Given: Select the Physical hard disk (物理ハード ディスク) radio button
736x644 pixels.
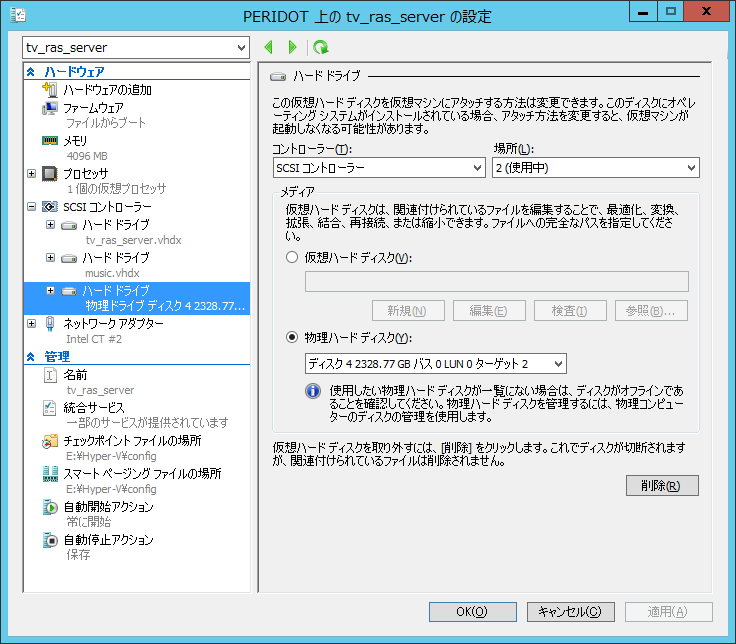Looking at the screenshot, I should click(x=292, y=337).
